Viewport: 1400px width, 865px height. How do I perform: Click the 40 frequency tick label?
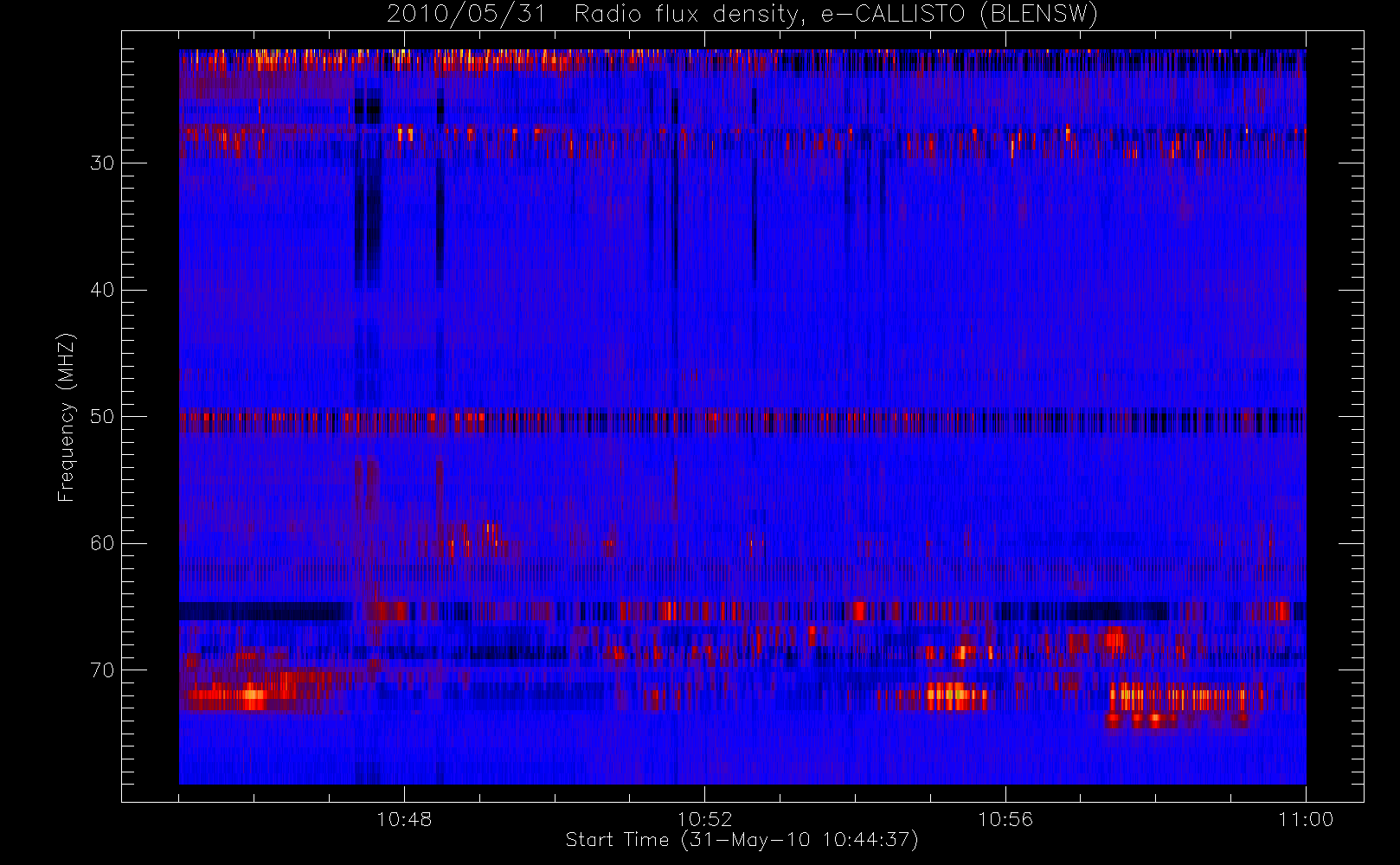point(102,290)
